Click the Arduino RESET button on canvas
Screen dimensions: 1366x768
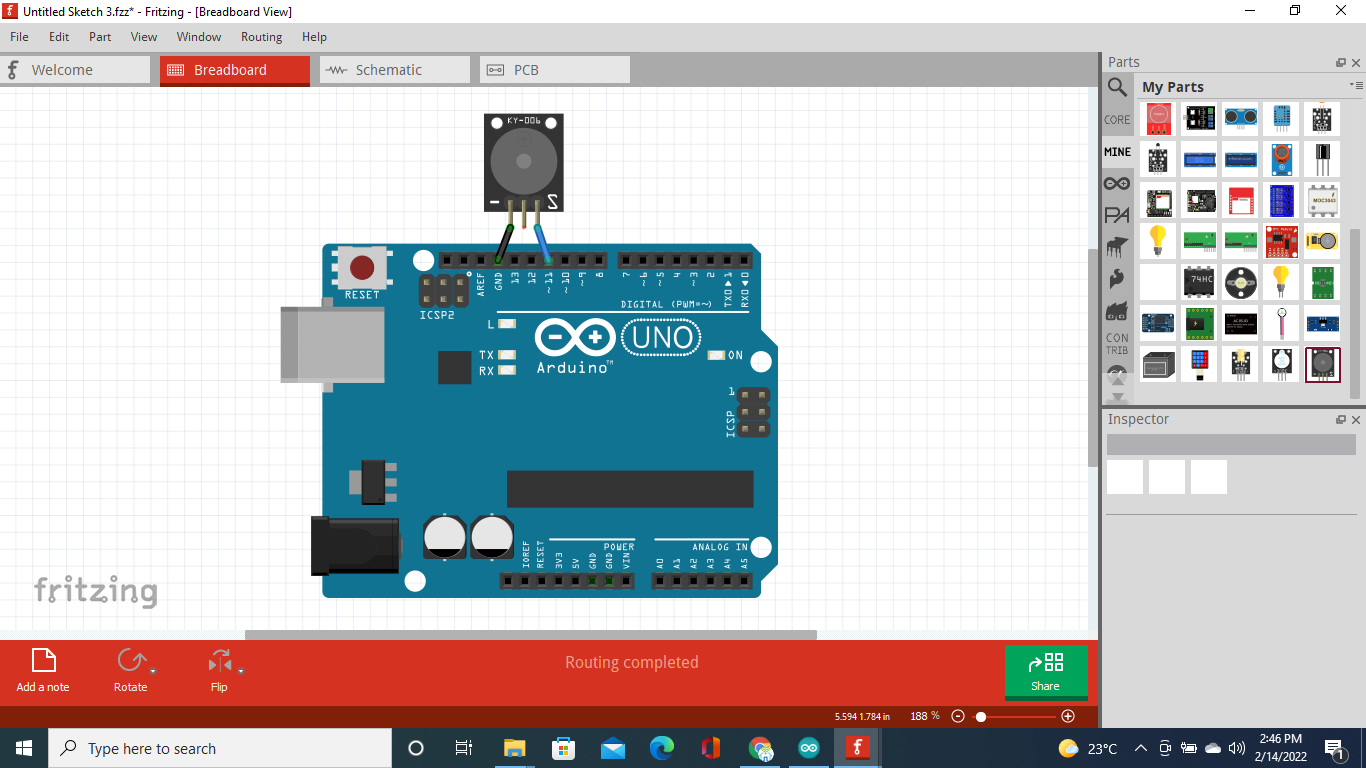pyautogui.click(x=362, y=268)
